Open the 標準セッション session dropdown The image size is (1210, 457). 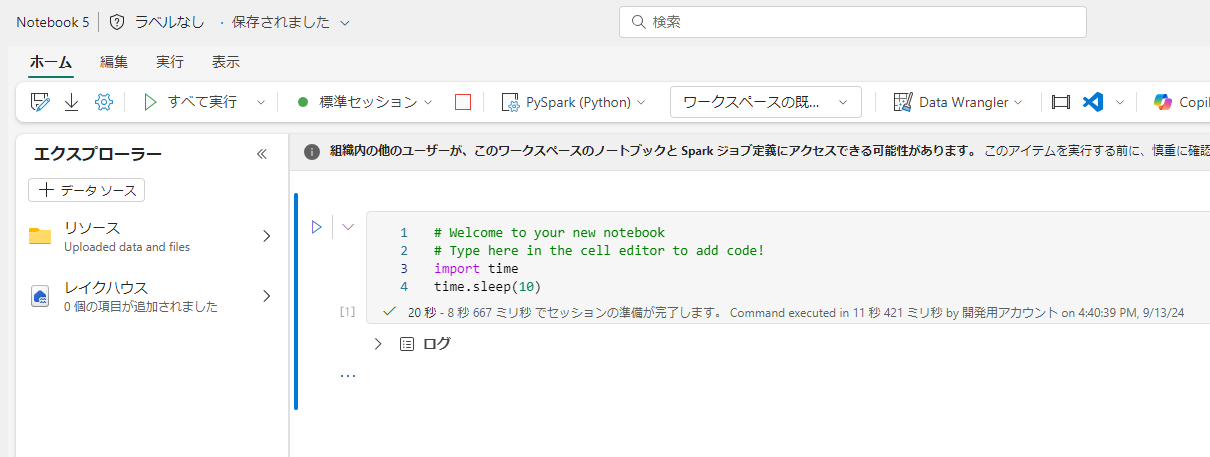365,102
